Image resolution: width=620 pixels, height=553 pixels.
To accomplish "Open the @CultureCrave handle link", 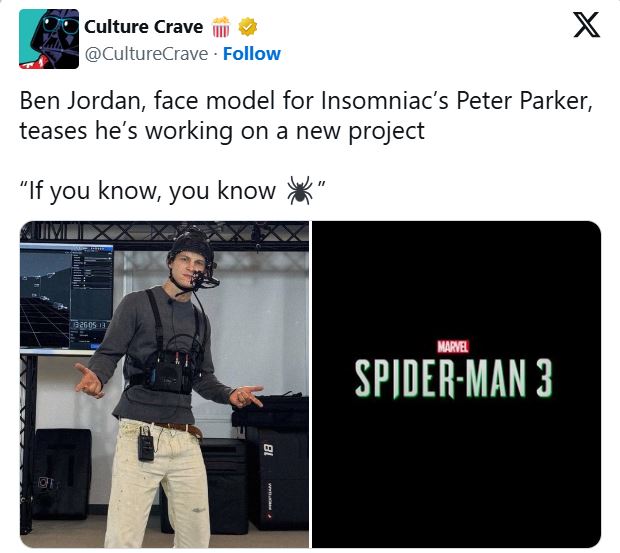I will pyautogui.click(x=146, y=54).
